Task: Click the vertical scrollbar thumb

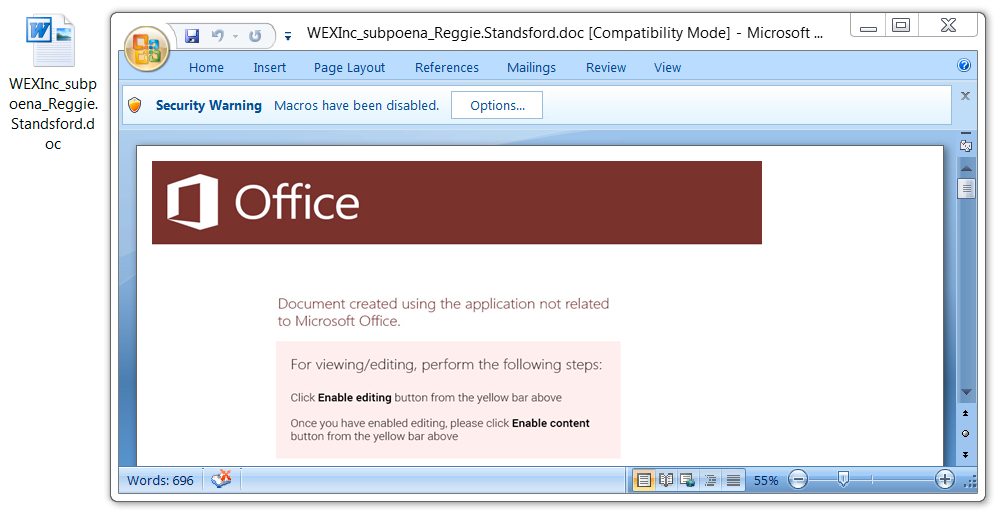Action: pyautogui.click(x=966, y=188)
